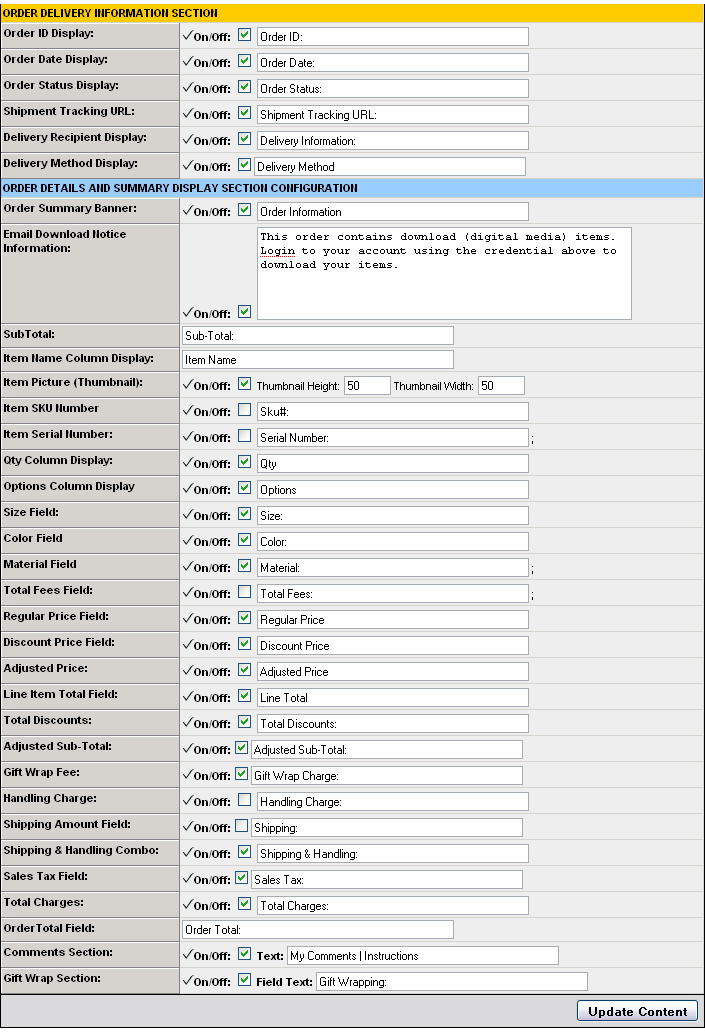Edit the 'My Comments | Instructions' field
Screen dimensions: 705x1032
(x=423, y=956)
